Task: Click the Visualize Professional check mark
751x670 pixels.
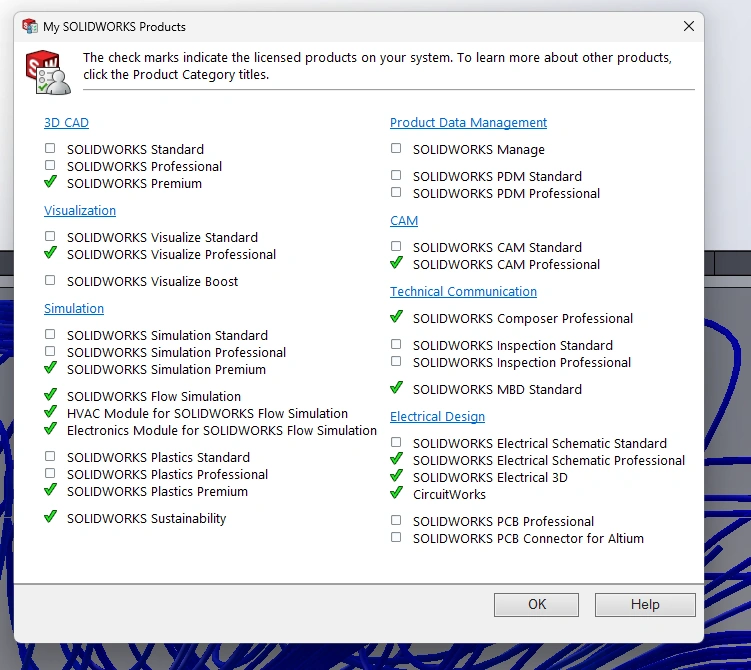Action: (x=50, y=253)
